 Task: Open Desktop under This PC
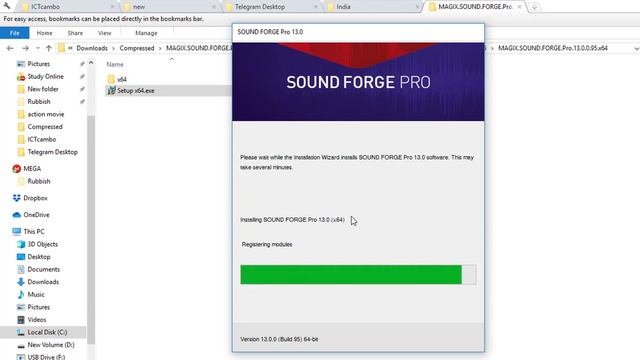tap(39, 257)
